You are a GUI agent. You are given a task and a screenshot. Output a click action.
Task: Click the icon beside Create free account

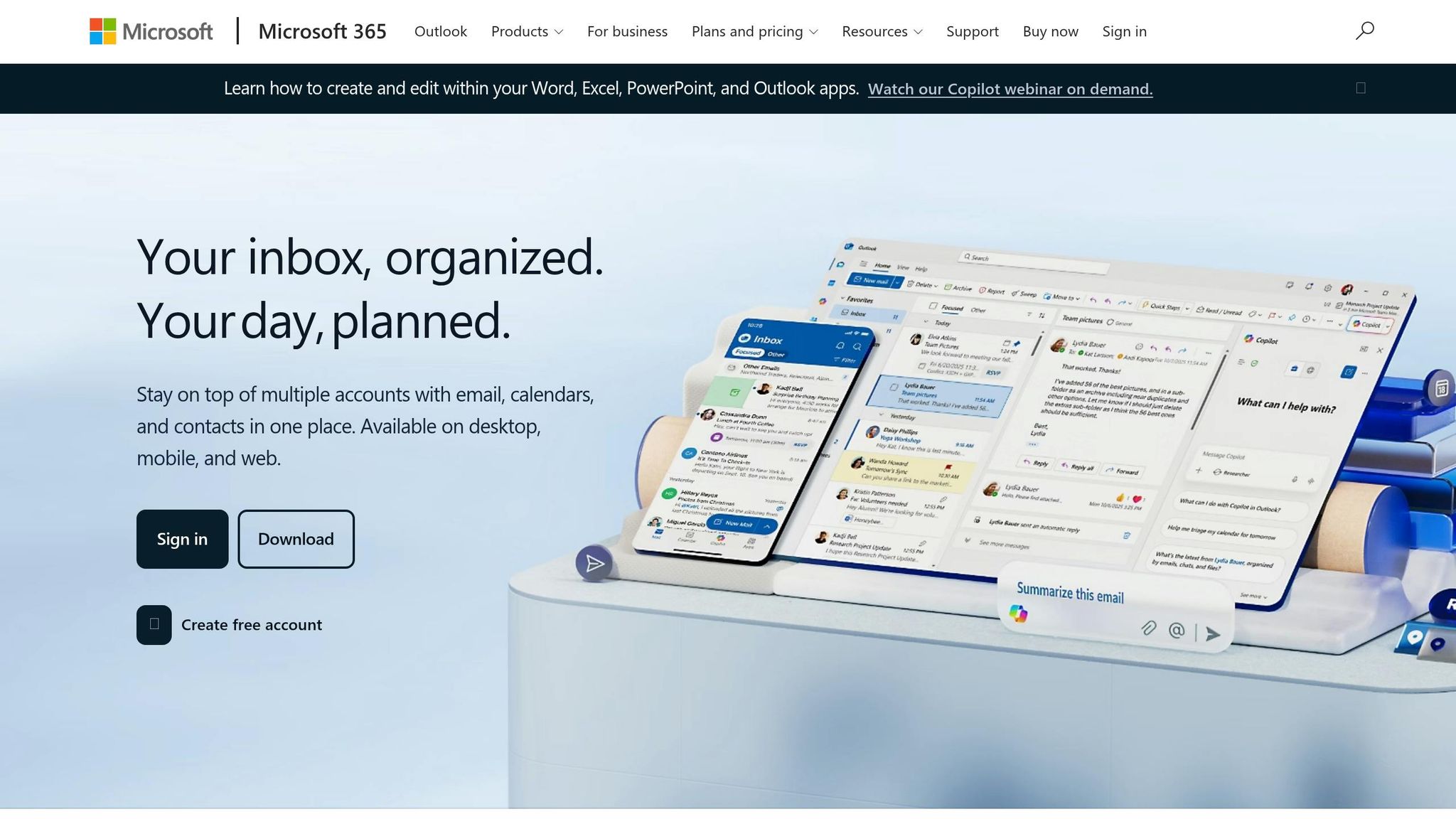coord(154,625)
